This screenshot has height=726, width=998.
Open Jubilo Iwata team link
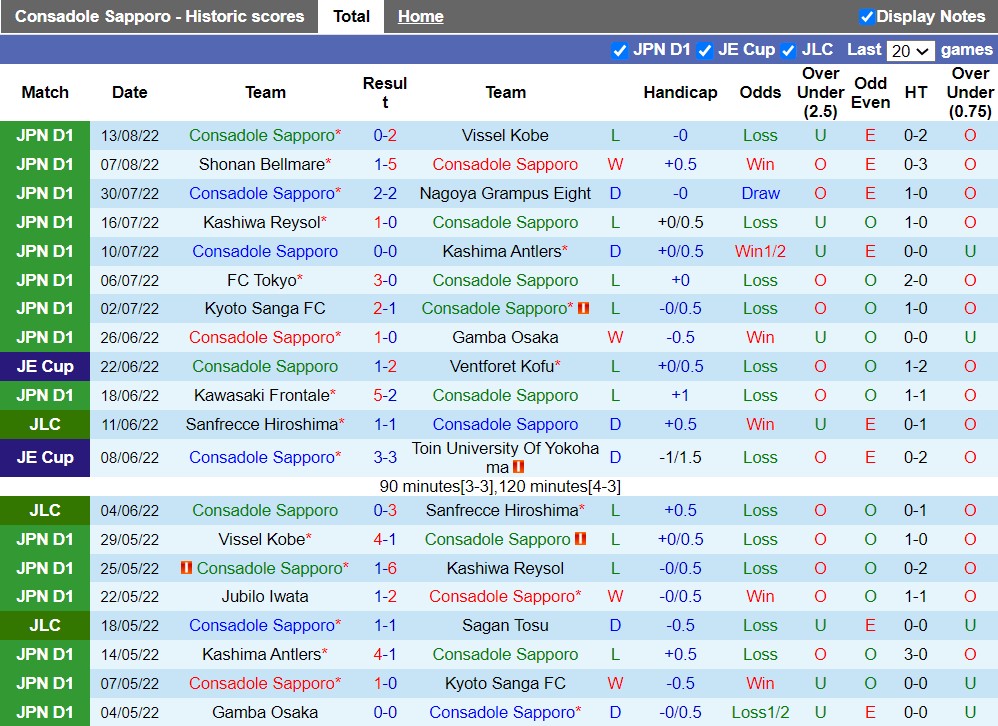(265, 597)
